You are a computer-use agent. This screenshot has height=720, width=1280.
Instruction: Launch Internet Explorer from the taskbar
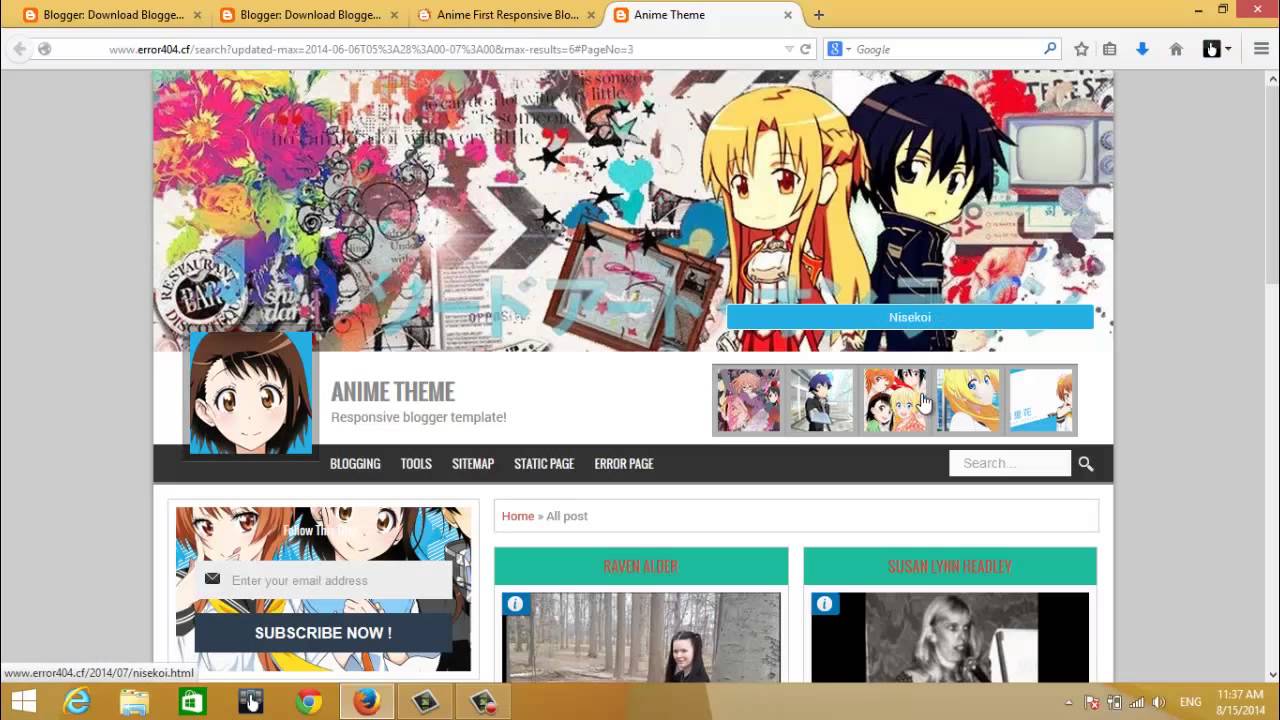pyautogui.click(x=77, y=702)
